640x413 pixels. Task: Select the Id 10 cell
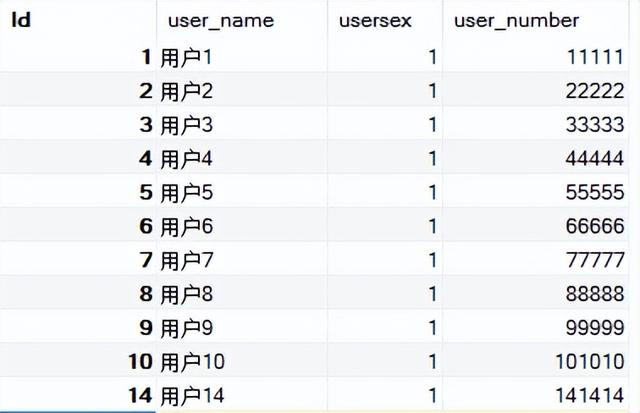coord(78,361)
